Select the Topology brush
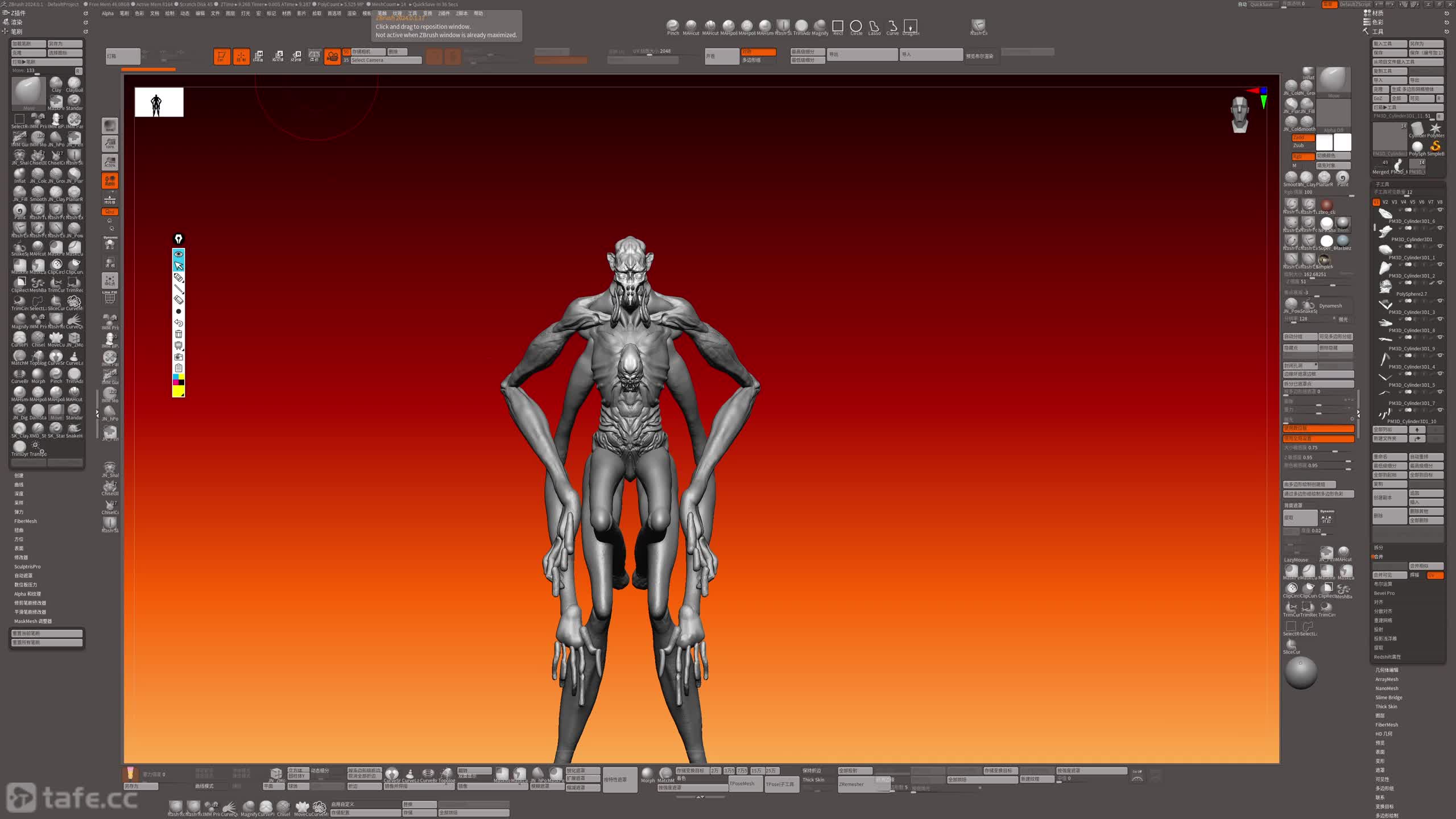This screenshot has height=819, width=1456. click(x=38, y=357)
